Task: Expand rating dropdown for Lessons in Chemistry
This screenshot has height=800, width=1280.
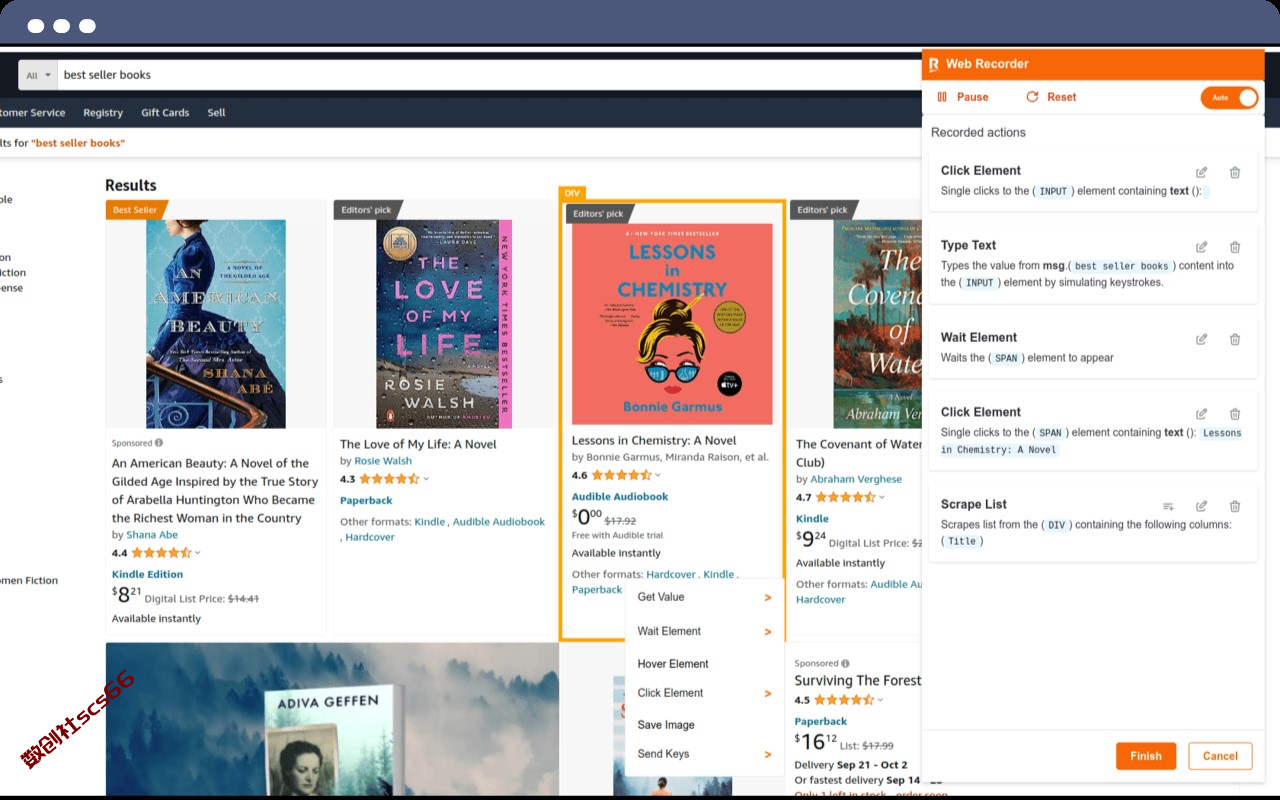Action: 658,475
